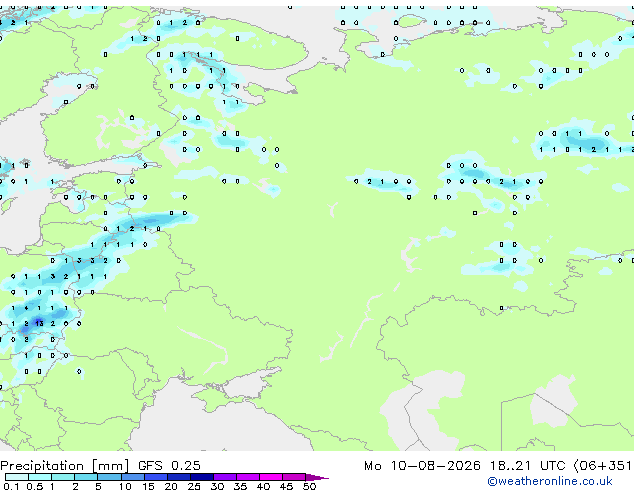Click the '18..21 UTC' time range text
The width and height of the screenshot is (634, 490).
(x=527, y=465)
